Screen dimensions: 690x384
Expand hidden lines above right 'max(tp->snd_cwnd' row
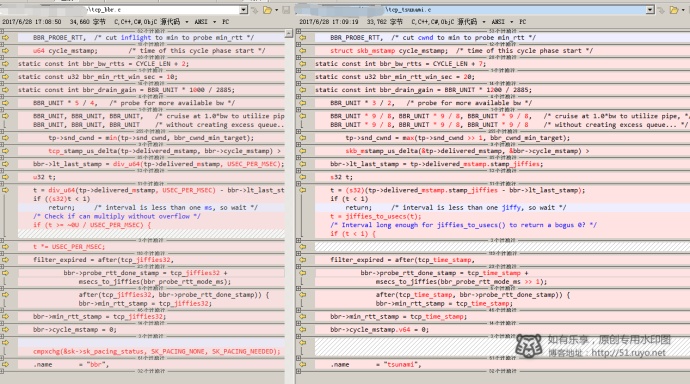(x=298, y=131)
